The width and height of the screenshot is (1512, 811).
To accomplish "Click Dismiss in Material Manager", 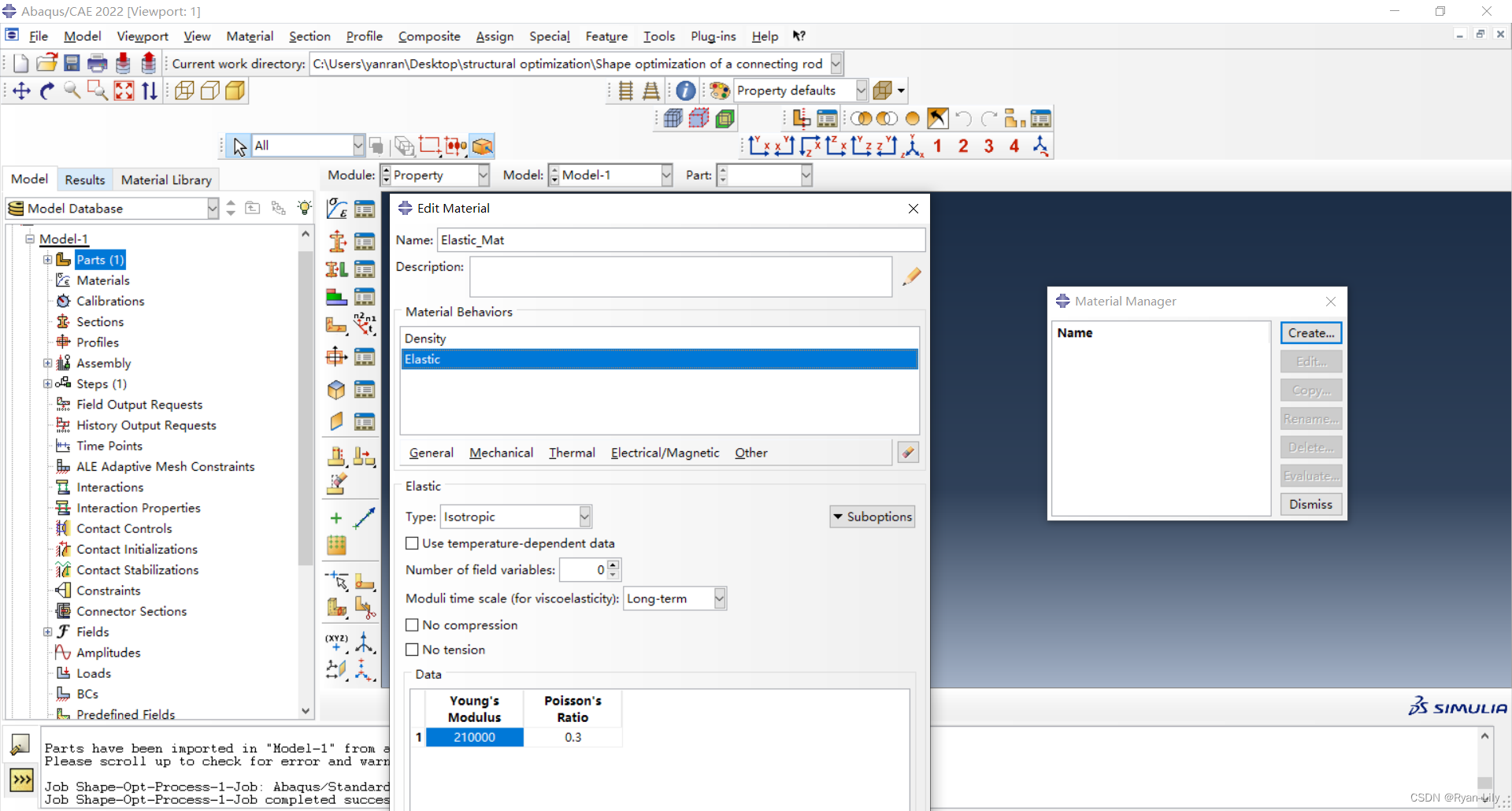I will [x=1311, y=504].
